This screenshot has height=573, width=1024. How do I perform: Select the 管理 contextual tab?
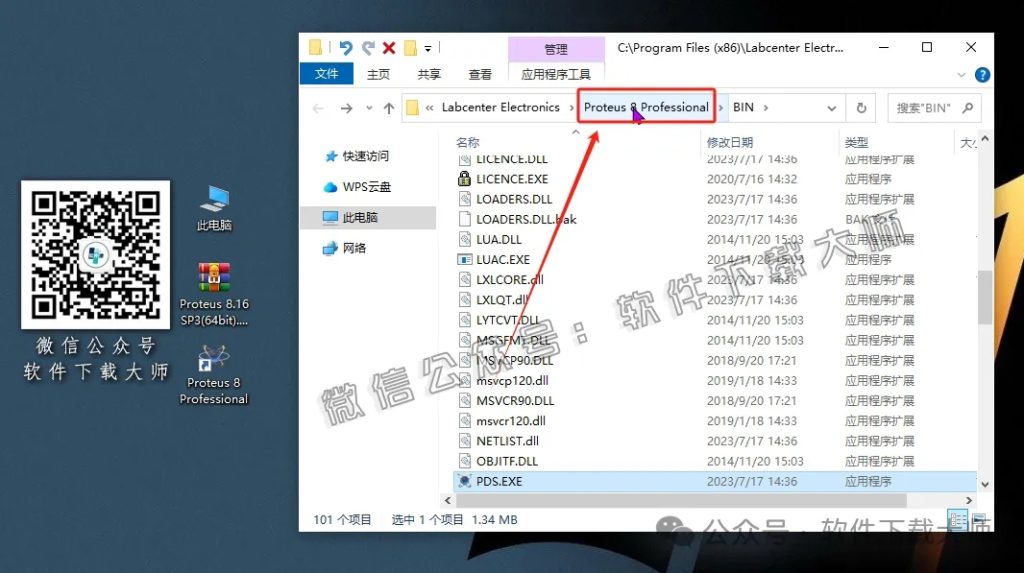[x=556, y=49]
